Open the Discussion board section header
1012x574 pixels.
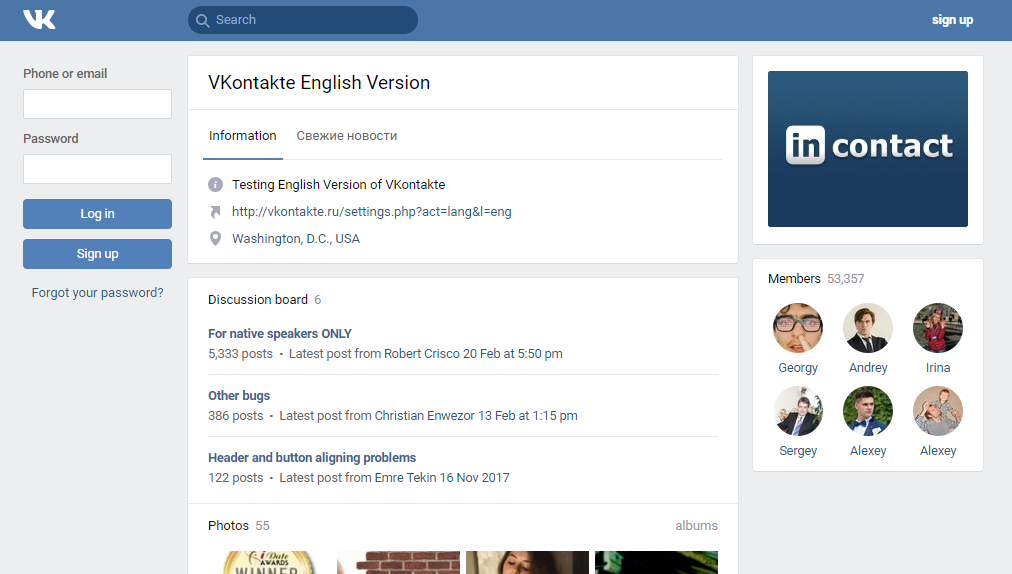[258, 300]
